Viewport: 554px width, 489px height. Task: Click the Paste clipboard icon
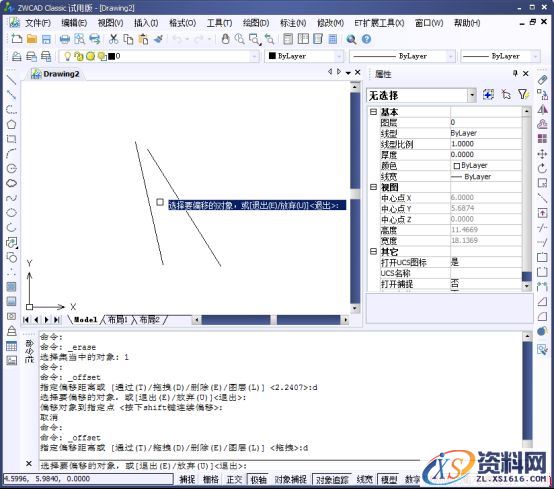[x=143, y=39]
